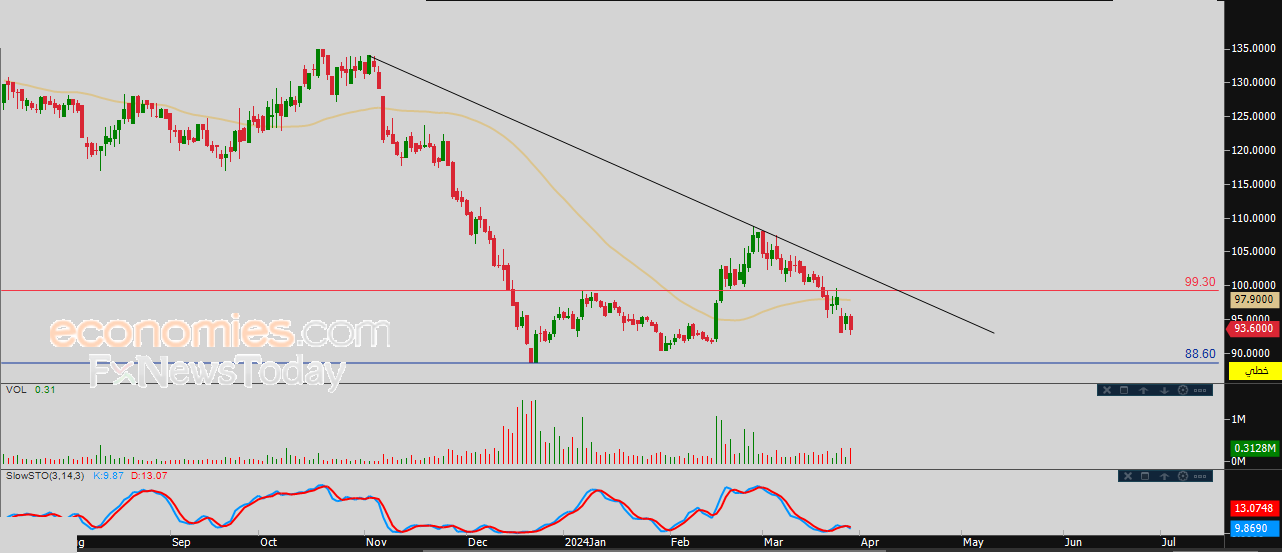Remove the VOL indicator pane with its X icon

pyautogui.click(x=1107, y=390)
